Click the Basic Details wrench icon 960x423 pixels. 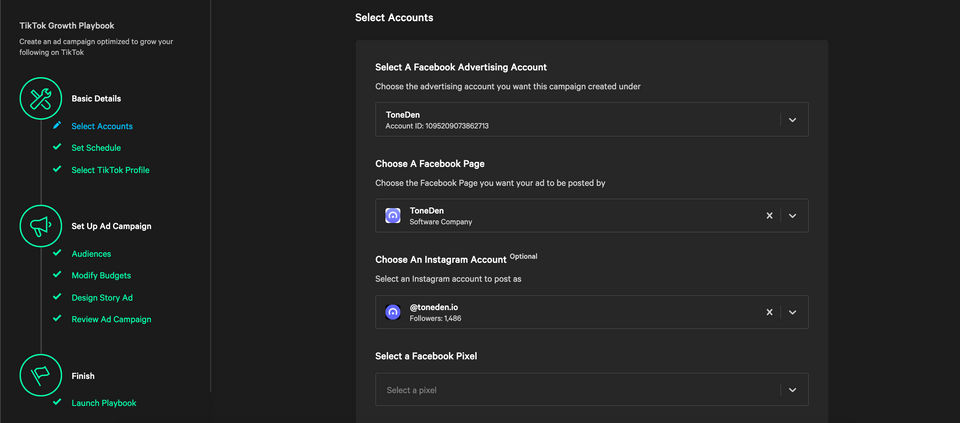coord(41,98)
